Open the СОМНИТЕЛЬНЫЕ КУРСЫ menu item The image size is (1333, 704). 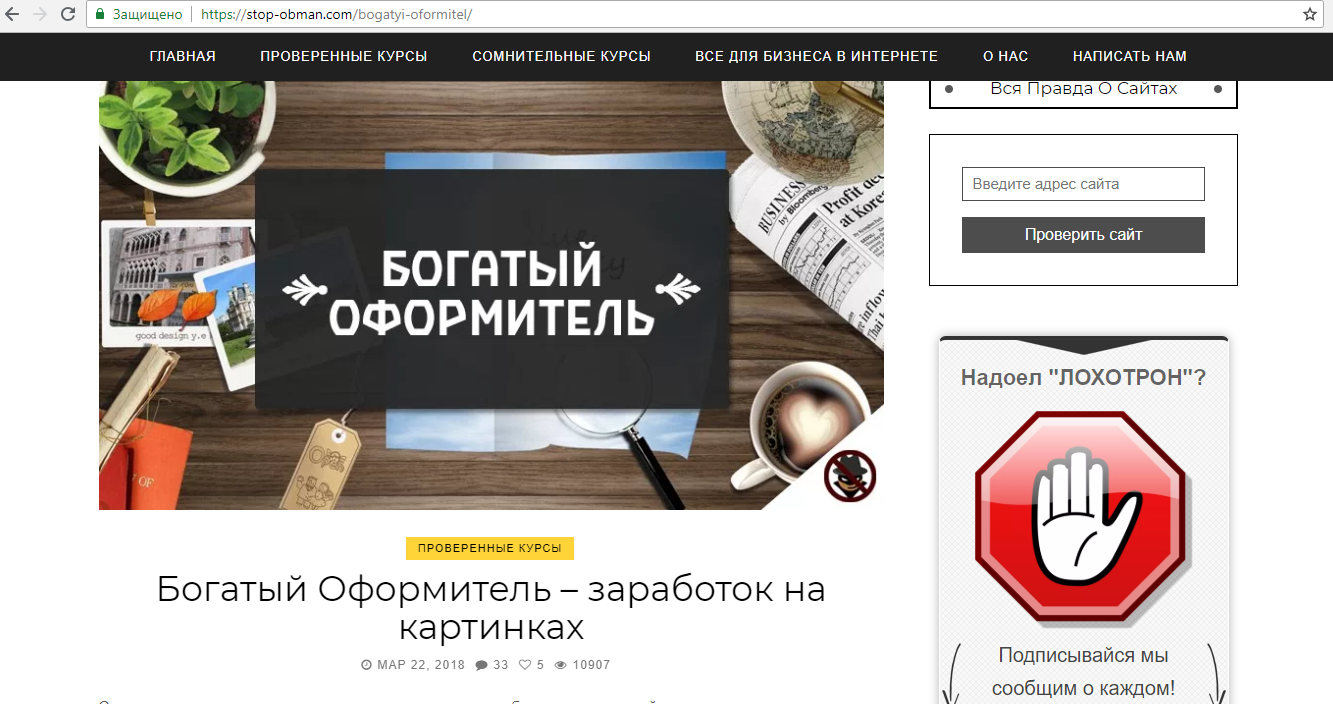pos(563,56)
